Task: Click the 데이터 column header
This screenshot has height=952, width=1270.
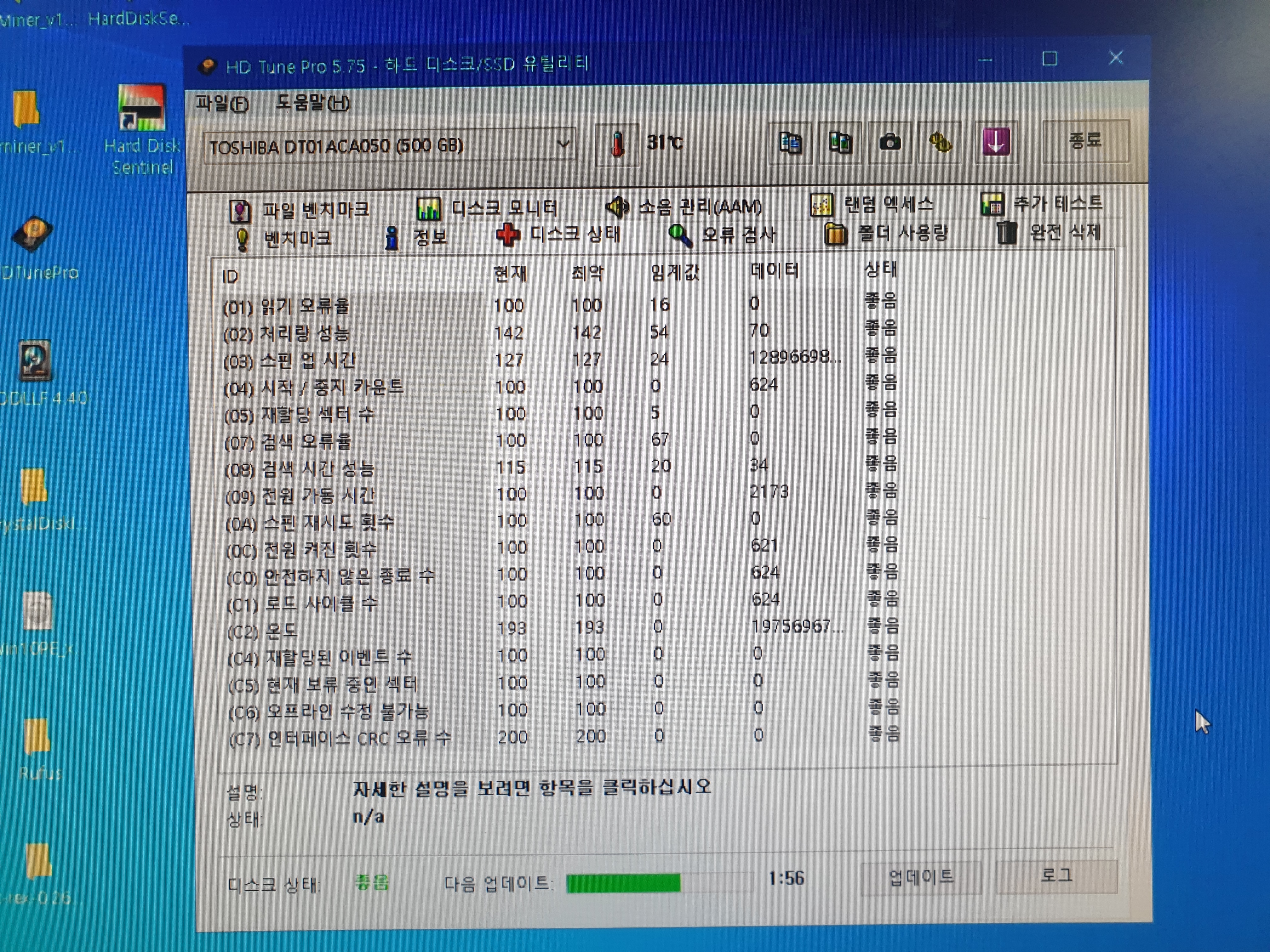Action: 775,270
